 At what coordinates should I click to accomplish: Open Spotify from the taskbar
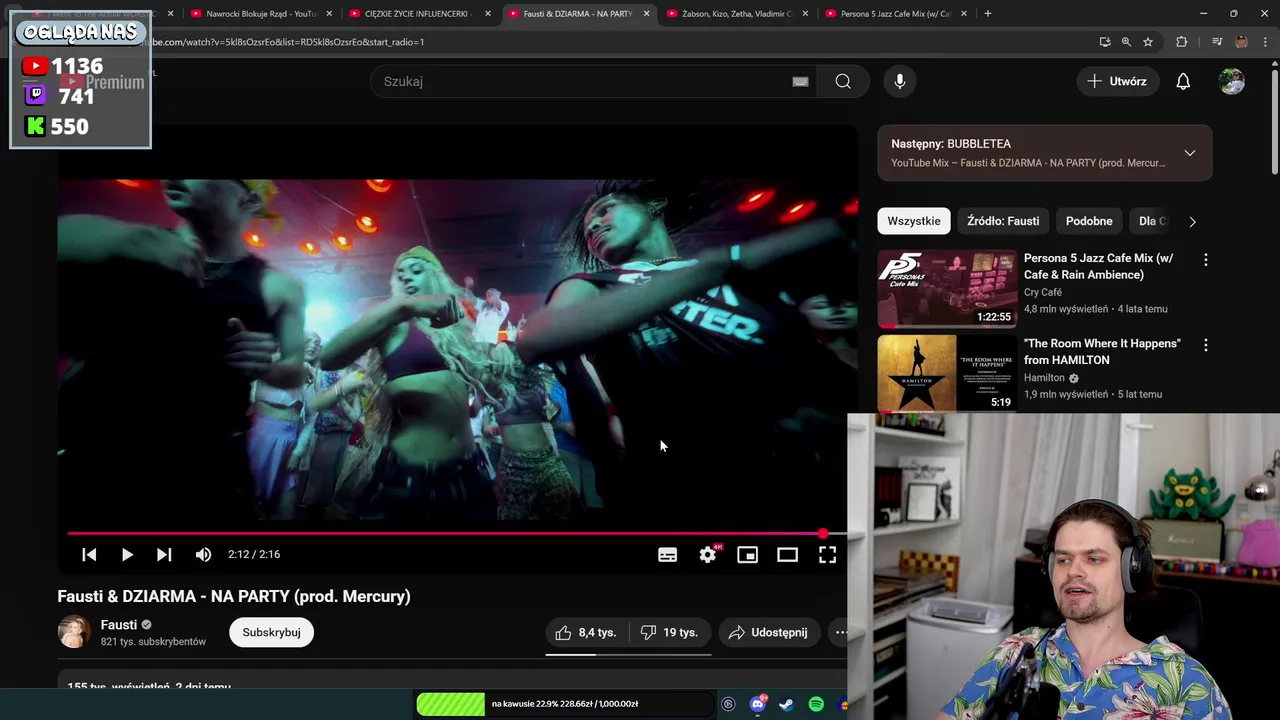(816, 704)
